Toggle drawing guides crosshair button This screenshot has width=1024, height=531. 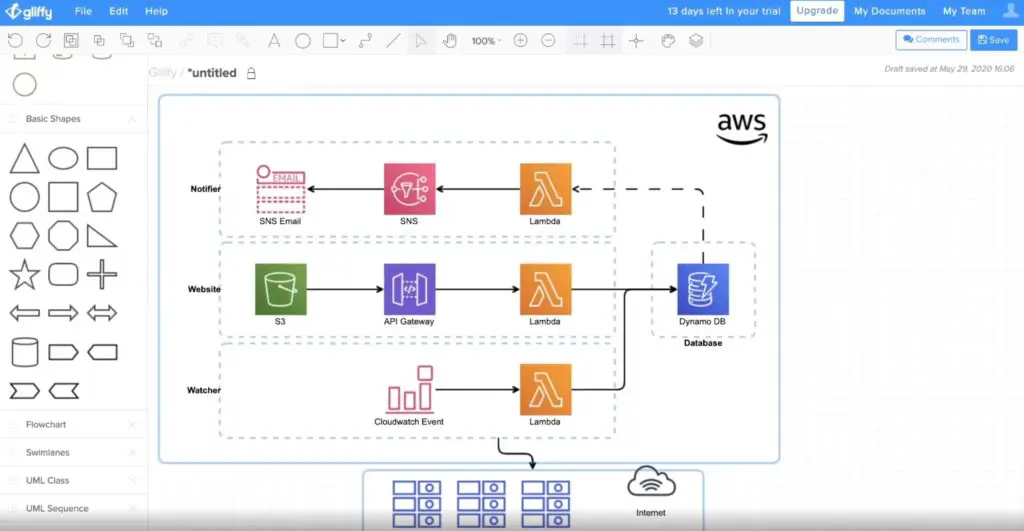(x=636, y=40)
